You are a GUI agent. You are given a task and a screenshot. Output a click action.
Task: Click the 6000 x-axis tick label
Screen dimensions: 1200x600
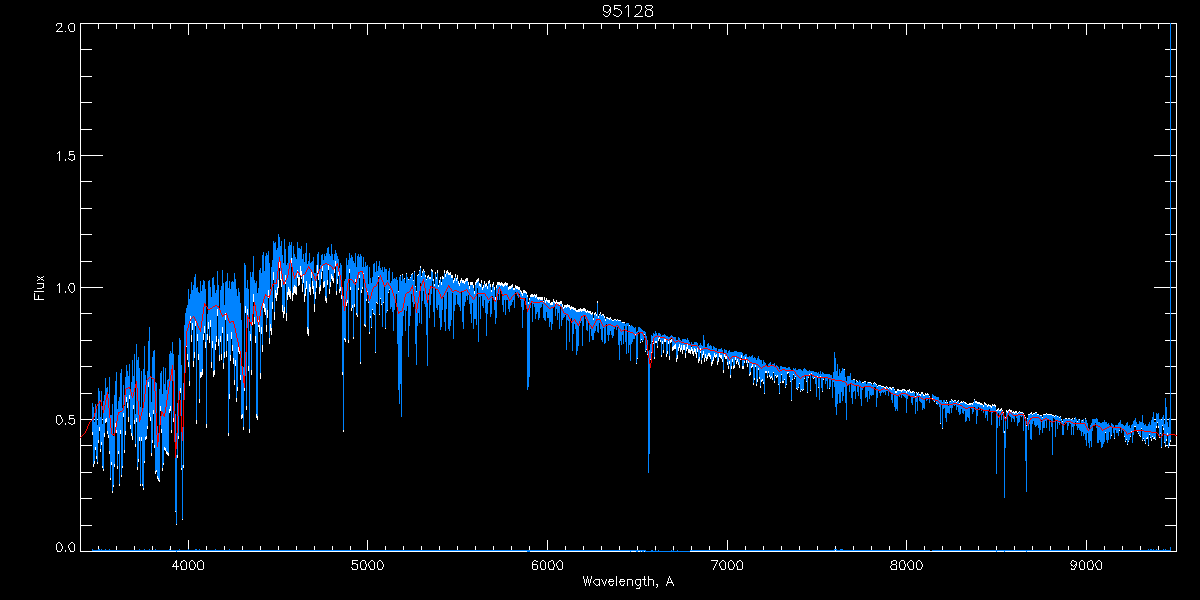pyautogui.click(x=547, y=563)
